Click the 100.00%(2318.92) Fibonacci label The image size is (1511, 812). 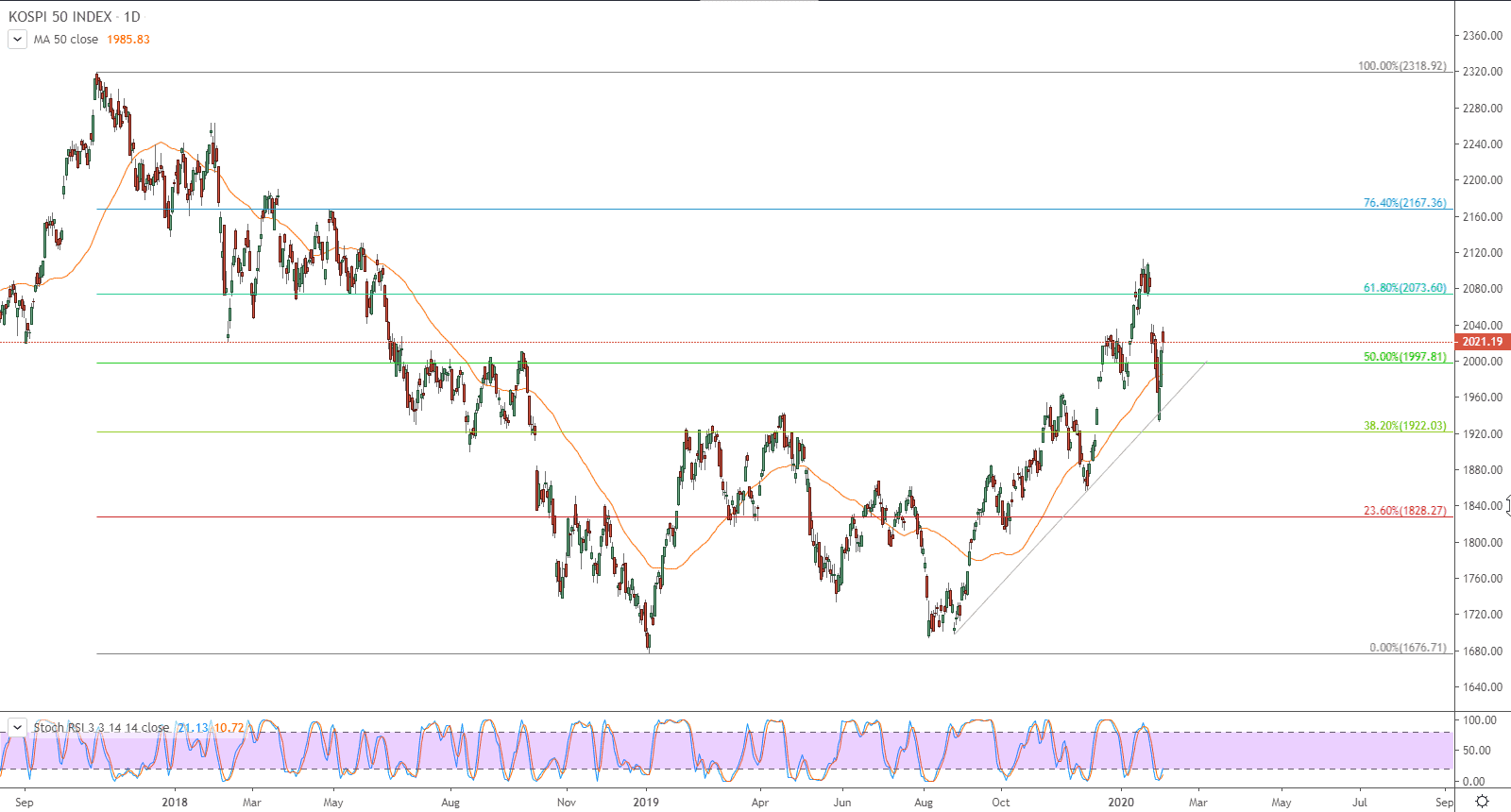pyautogui.click(x=1401, y=66)
